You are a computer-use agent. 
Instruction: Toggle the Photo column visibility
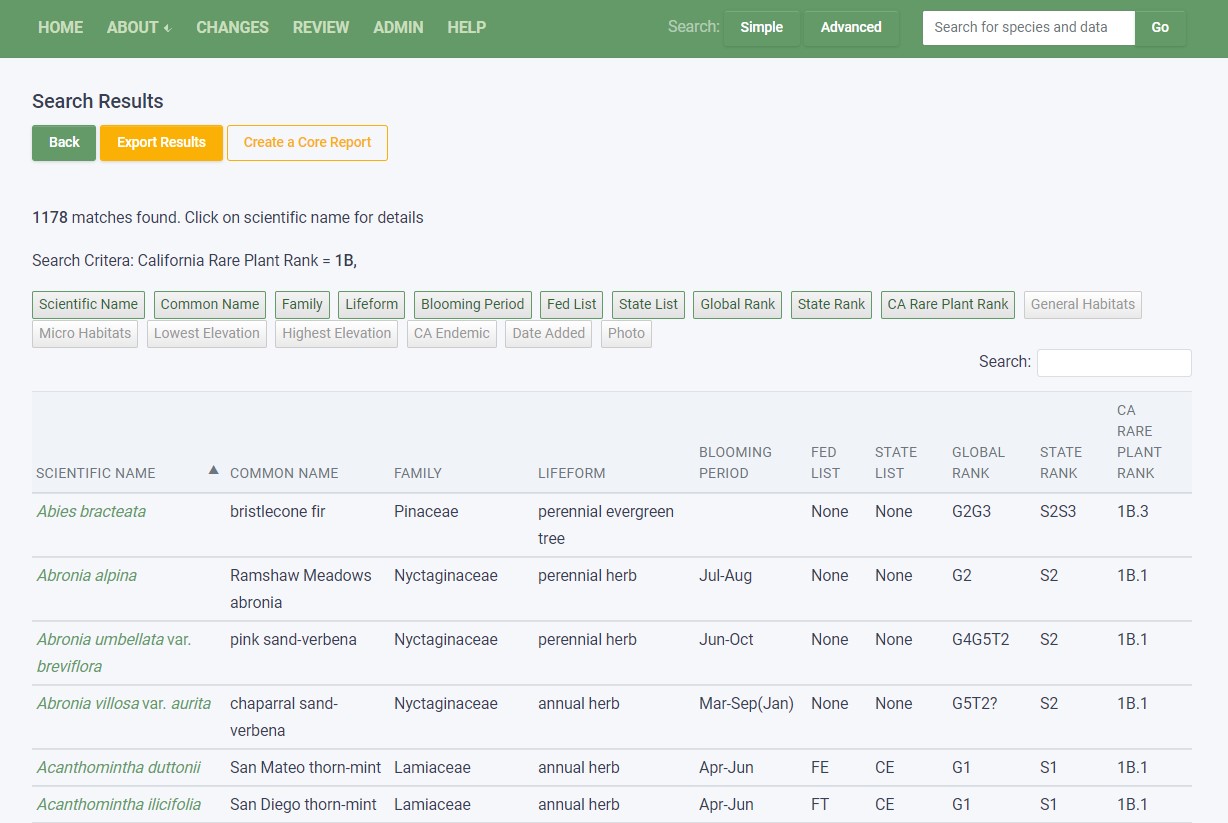click(x=626, y=333)
